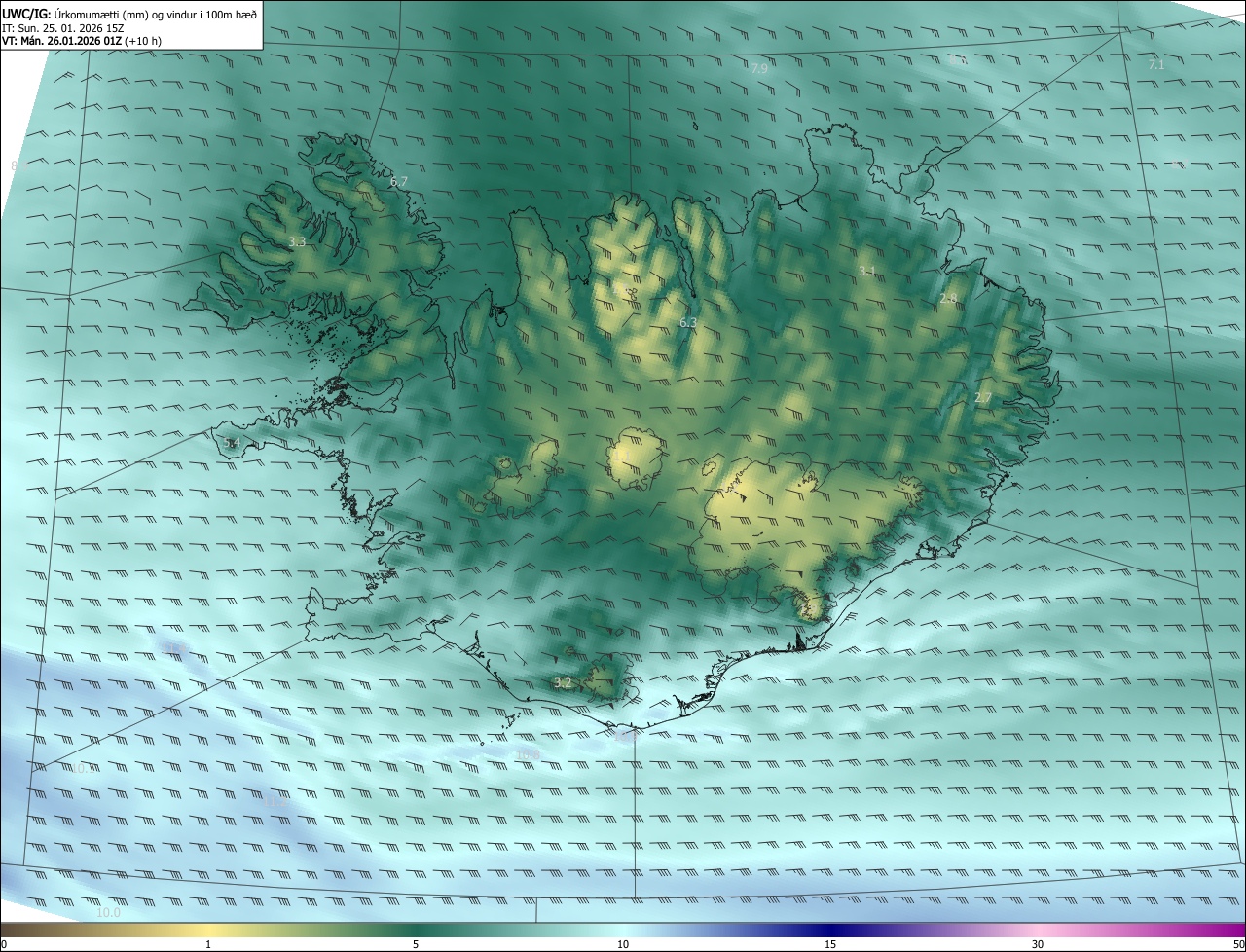1246x952 pixels.
Task: Click the 10.8 value label on the map
Action: coord(528,754)
